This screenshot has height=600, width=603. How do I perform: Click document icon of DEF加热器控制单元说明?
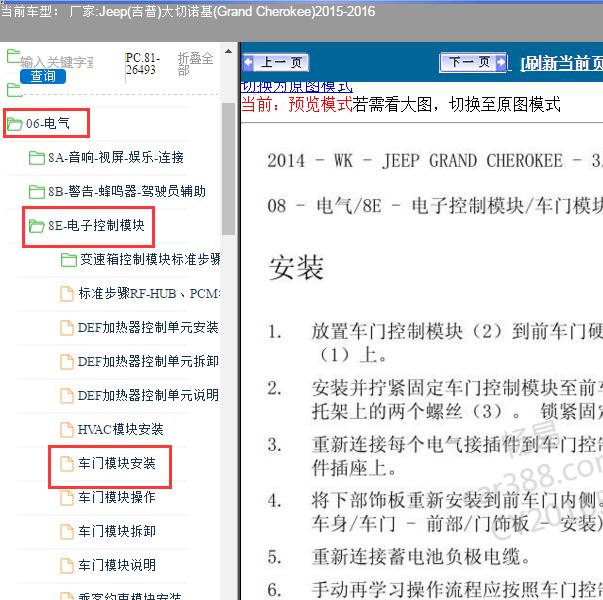click(67, 395)
